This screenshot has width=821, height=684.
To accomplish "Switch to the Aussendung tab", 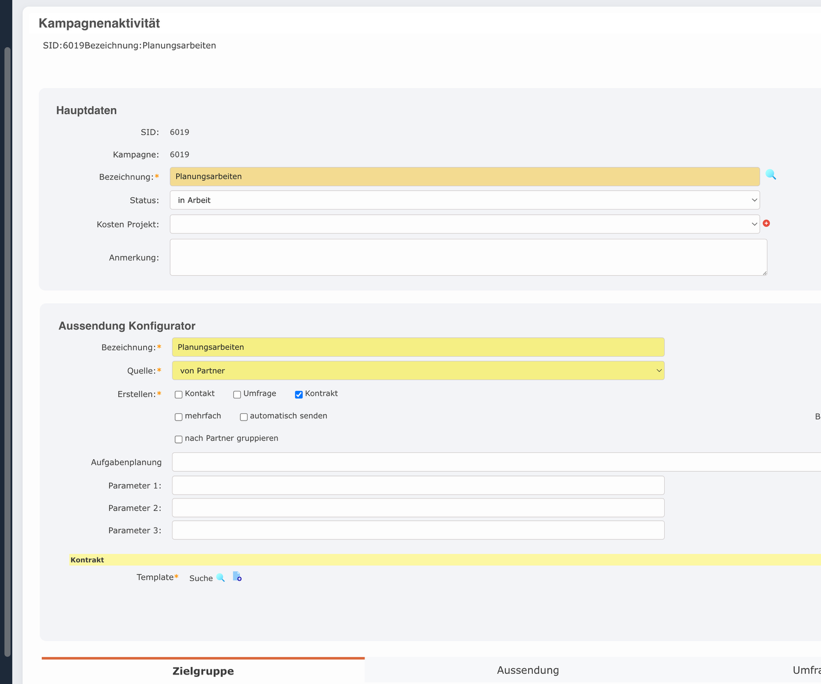I will [x=528, y=671].
